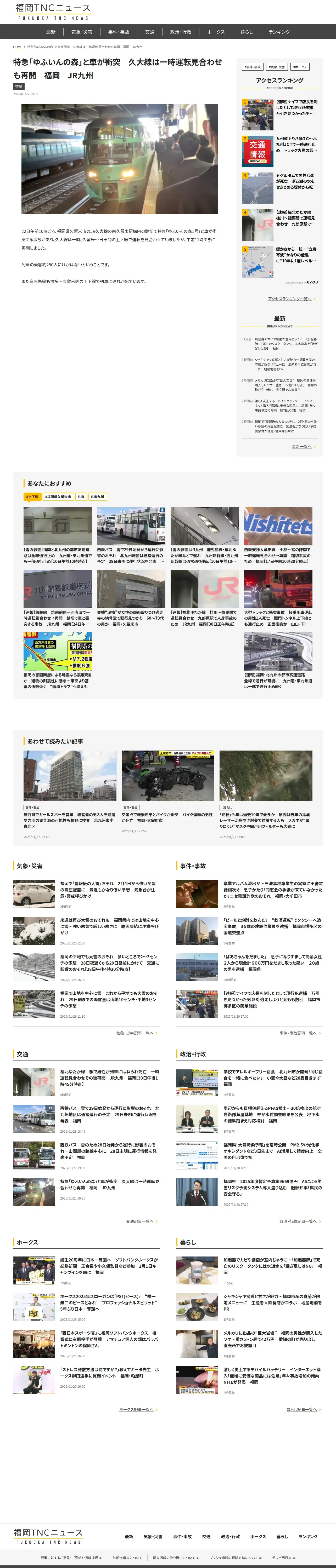Open ranking item 4 JR logo thumbnail

(257, 225)
